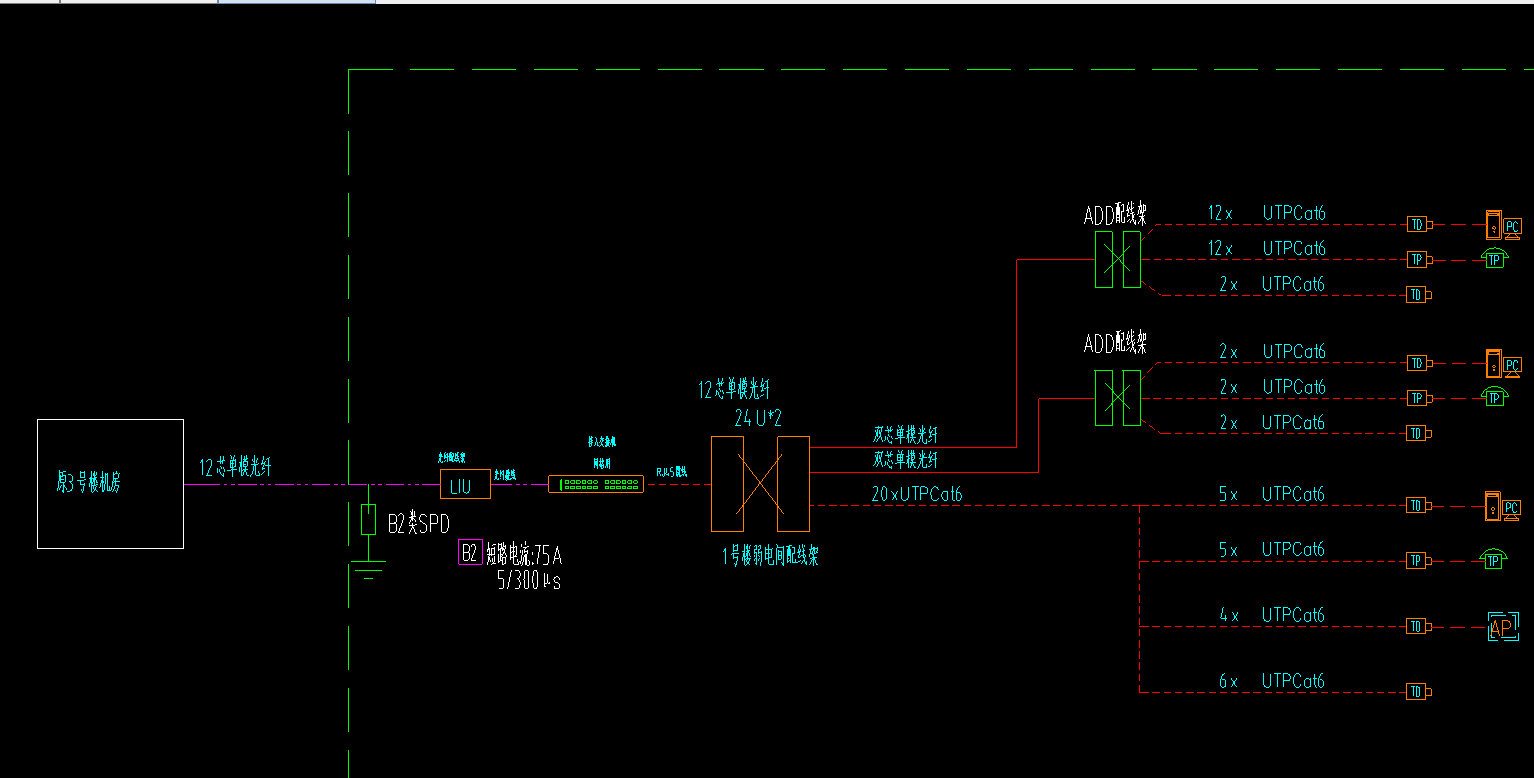This screenshot has width=1534, height=778.
Task: Click the SPD surge protector rectangle symbol
Action: [x=369, y=520]
